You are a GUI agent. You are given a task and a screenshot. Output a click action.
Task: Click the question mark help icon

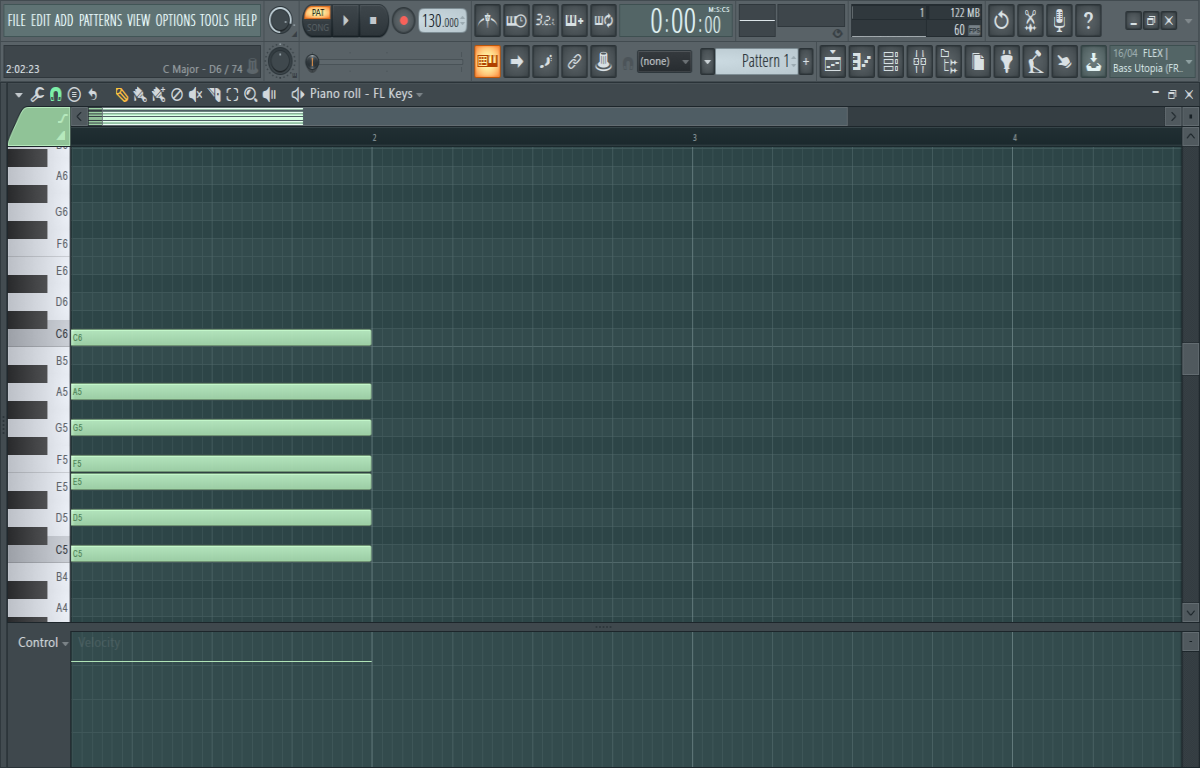point(1088,20)
